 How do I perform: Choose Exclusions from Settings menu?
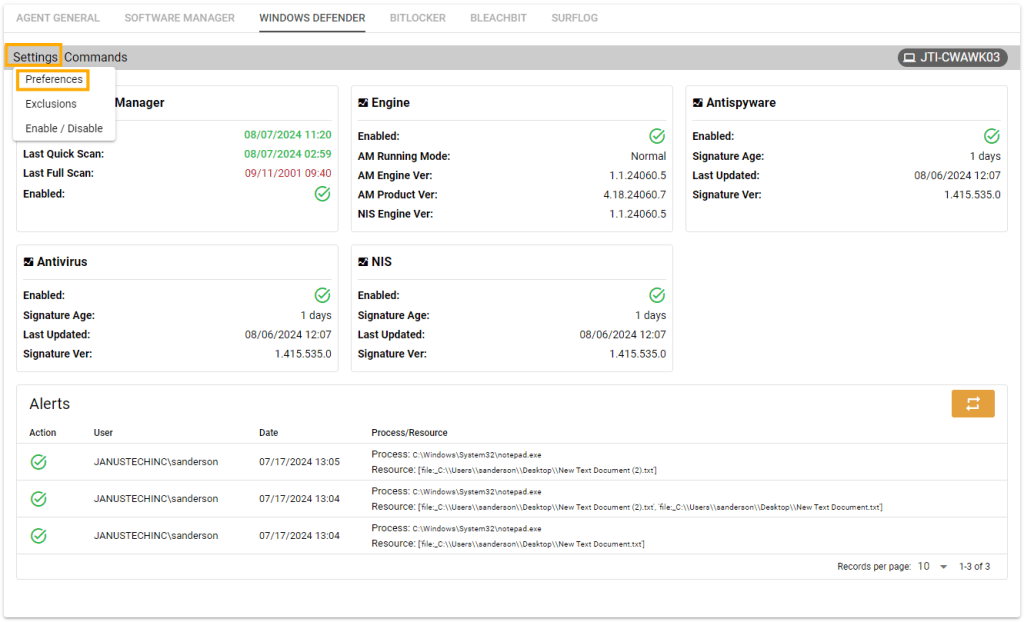tap(51, 104)
